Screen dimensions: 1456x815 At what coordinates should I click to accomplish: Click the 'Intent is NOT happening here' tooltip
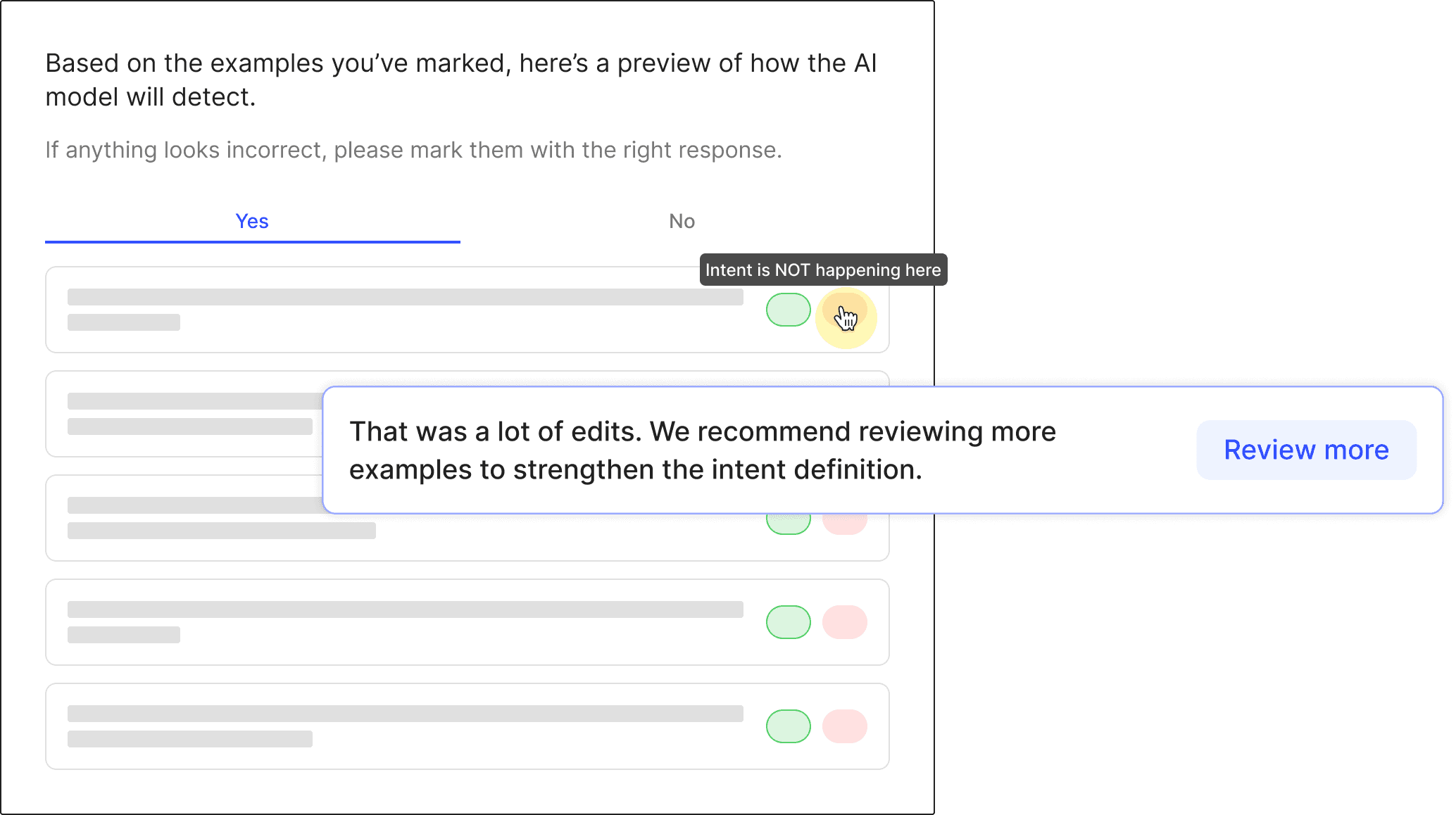coord(823,270)
